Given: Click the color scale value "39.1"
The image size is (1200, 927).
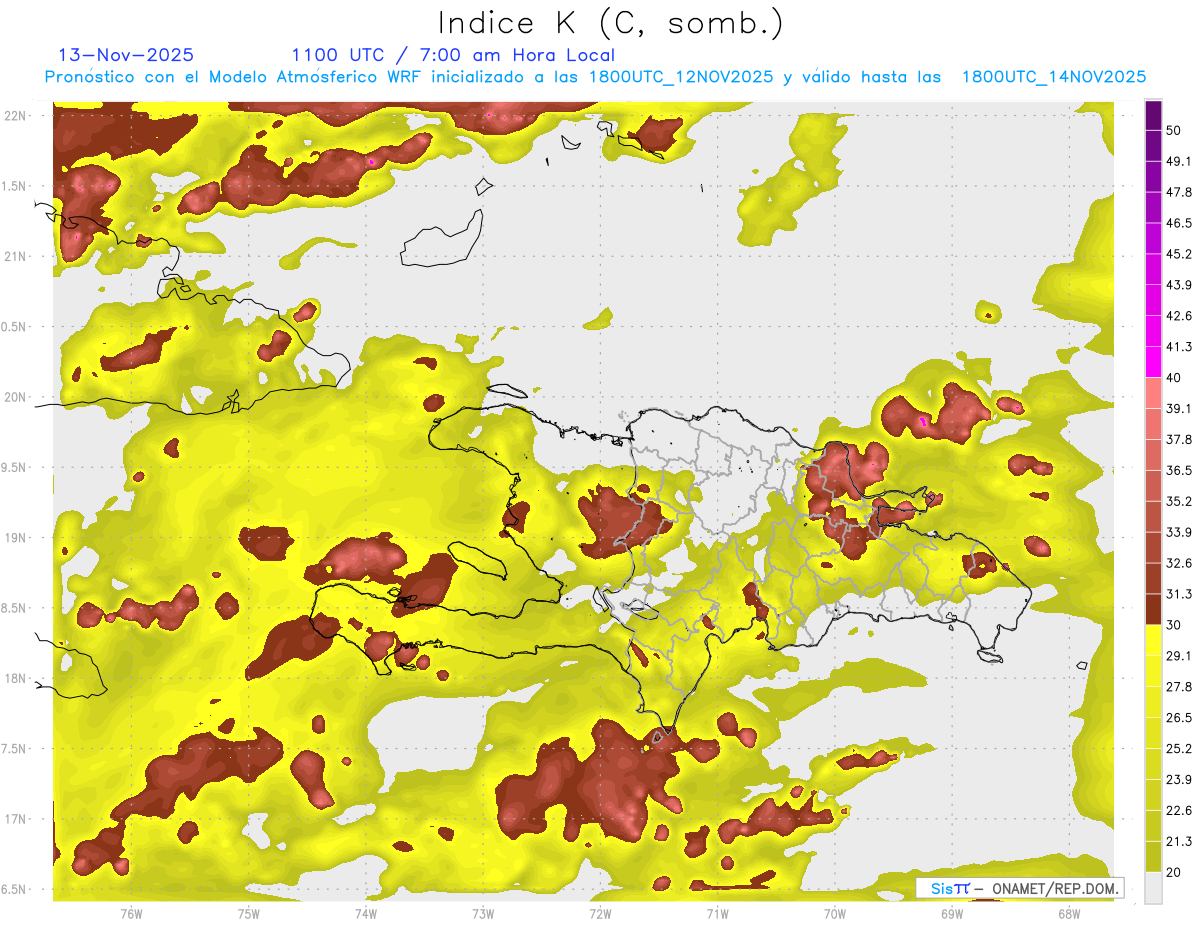Looking at the screenshot, I should [1178, 408].
